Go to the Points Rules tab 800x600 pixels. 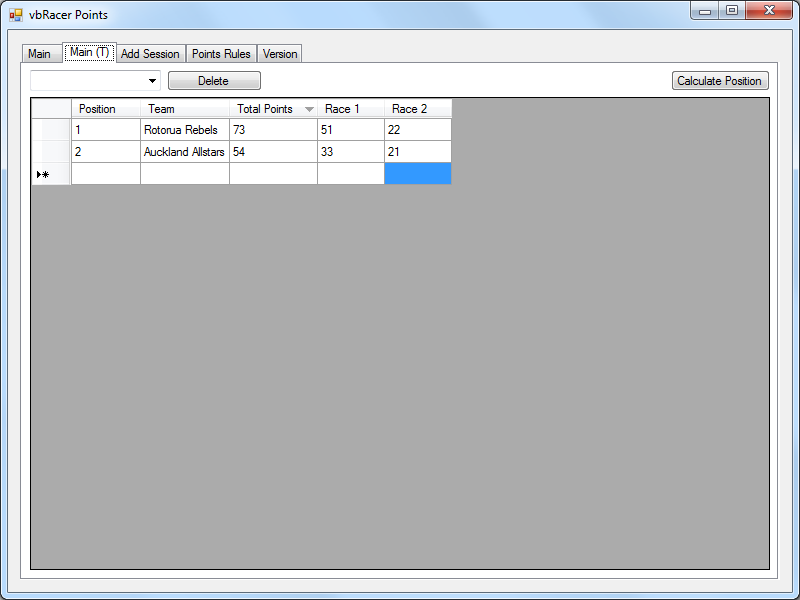click(221, 54)
